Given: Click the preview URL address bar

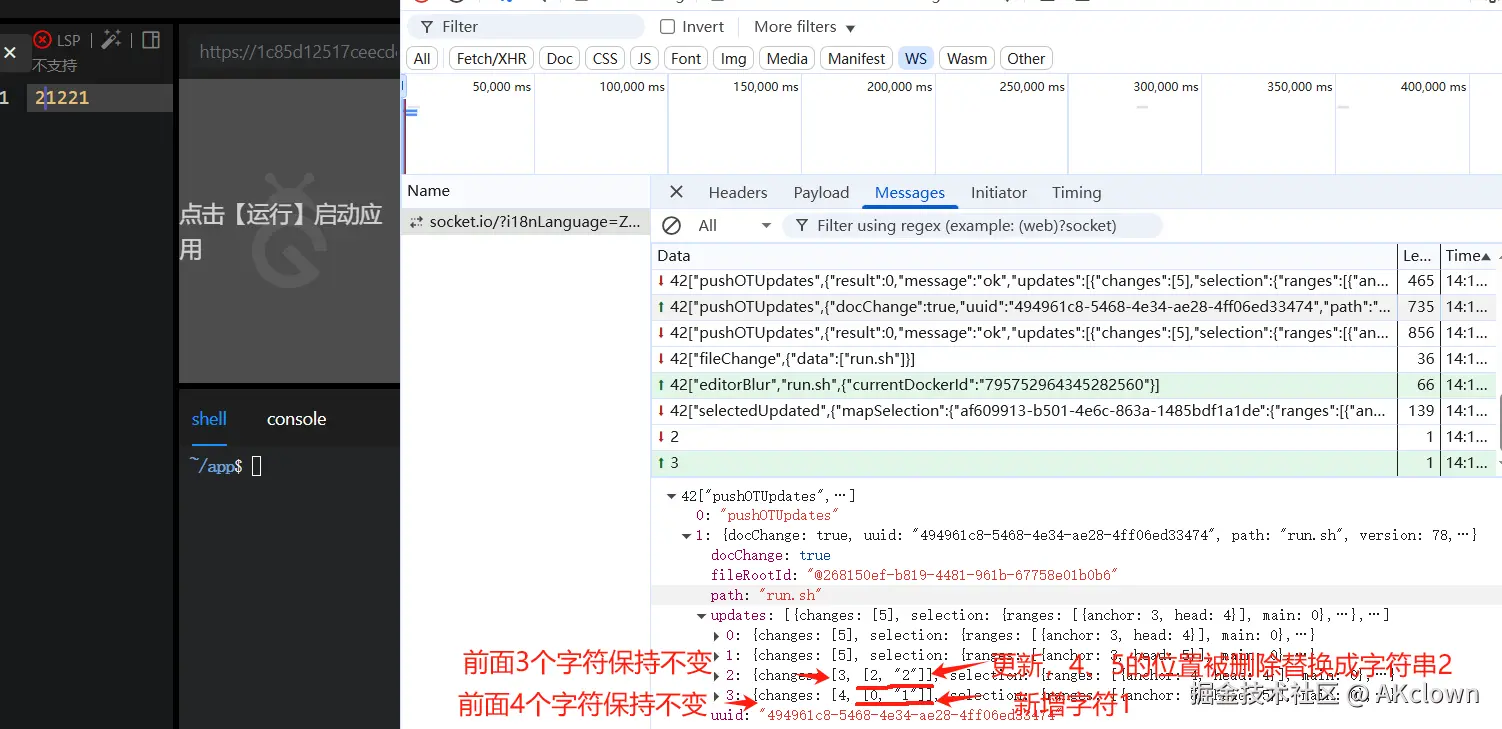Looking at the screenshot, I should click(x=295, y=52).
